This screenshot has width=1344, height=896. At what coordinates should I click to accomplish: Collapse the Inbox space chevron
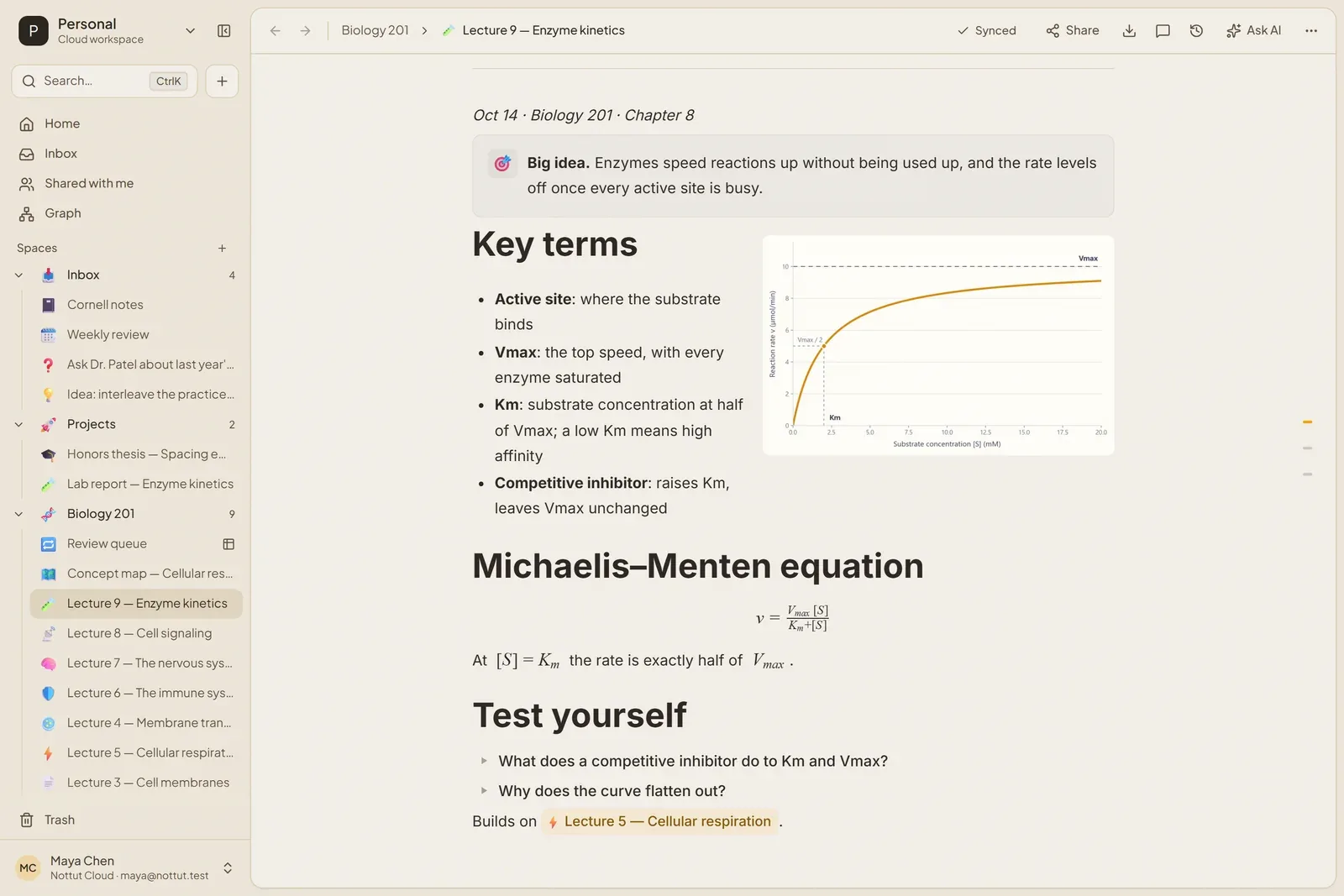pyautogui.click(x=19, y=275)
